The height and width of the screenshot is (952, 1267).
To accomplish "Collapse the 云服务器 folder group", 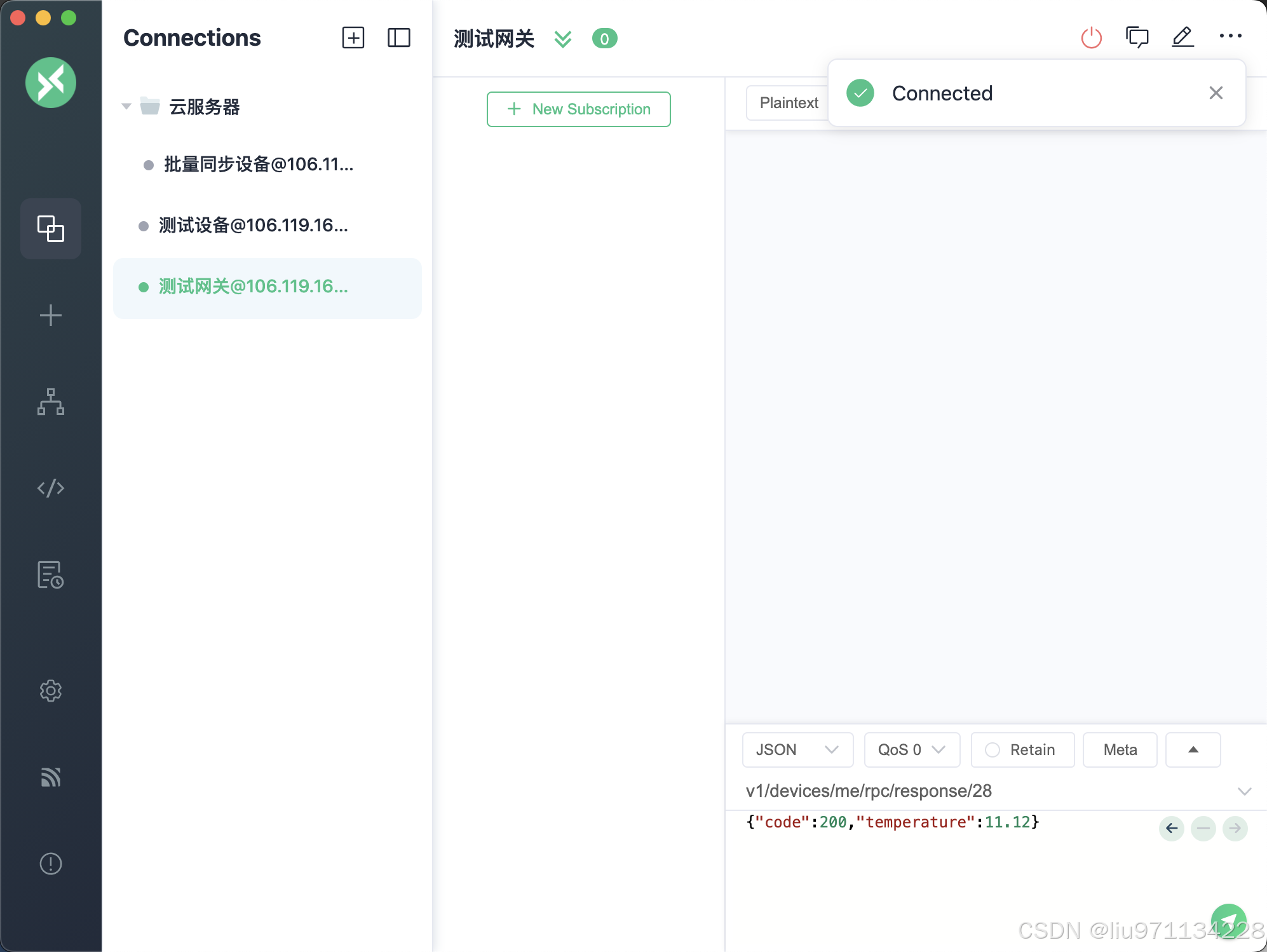I will (126, 107).
